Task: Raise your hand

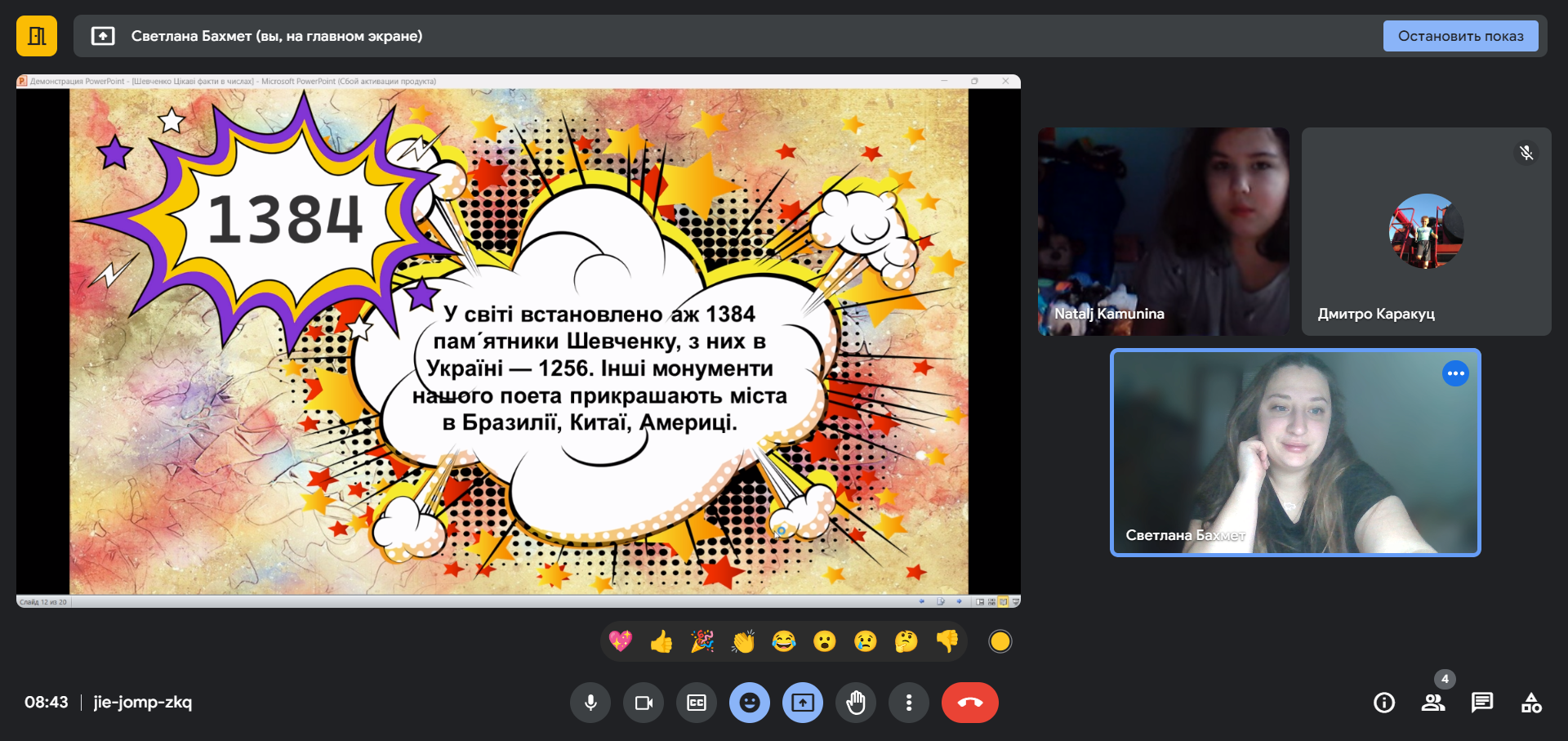Action: 856,703
